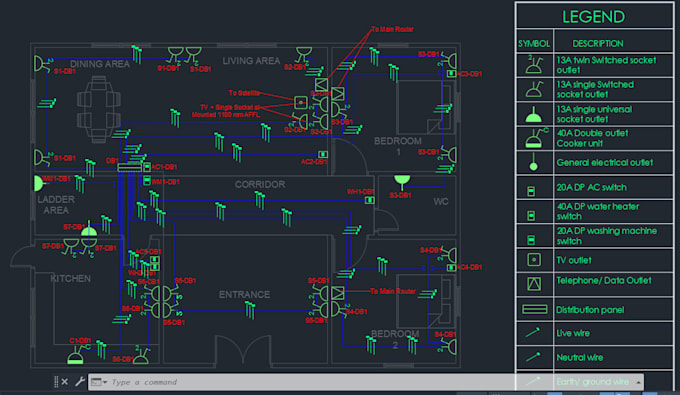Click '13A twin Switched socket outlet' description
The height and width of the screenshot is (395, 680).
click(x=606, y=65)
